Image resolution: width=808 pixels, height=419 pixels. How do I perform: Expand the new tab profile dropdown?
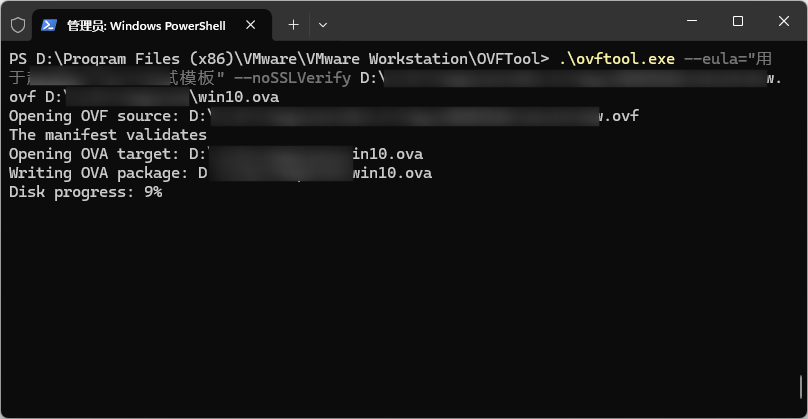tap(322, 25)
